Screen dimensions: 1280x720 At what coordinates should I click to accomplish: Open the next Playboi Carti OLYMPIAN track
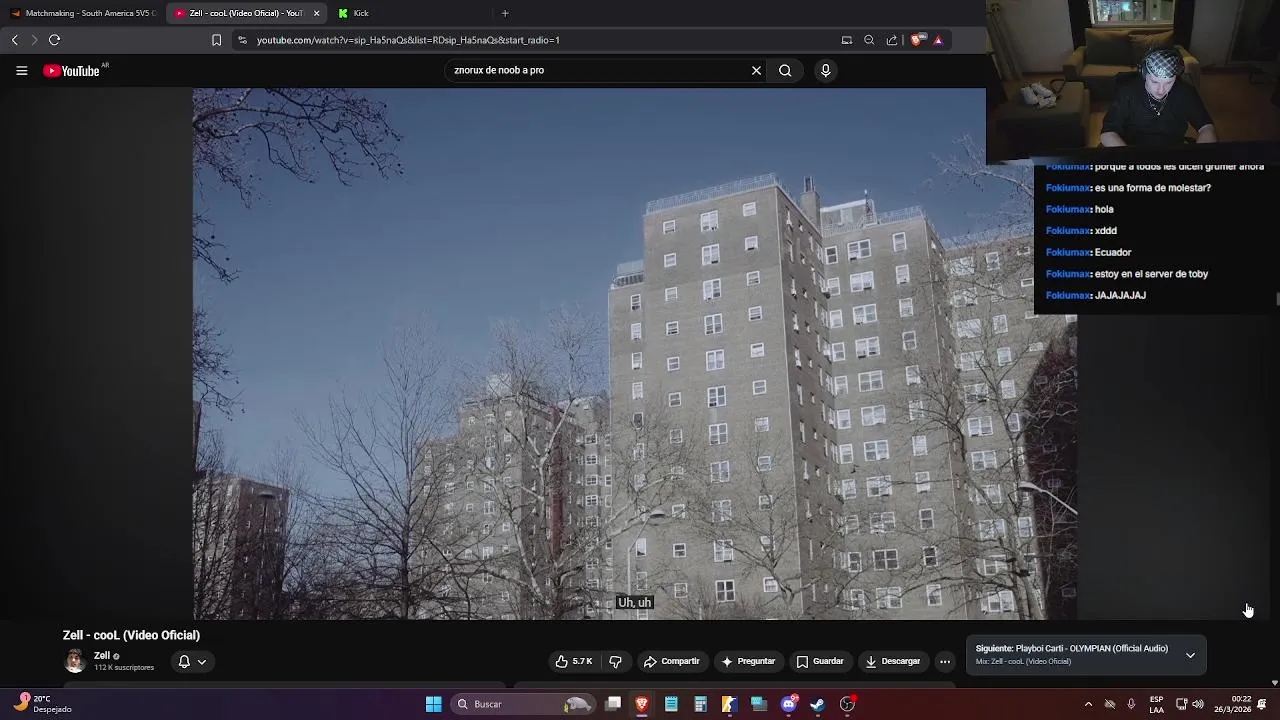point(1071,648)
